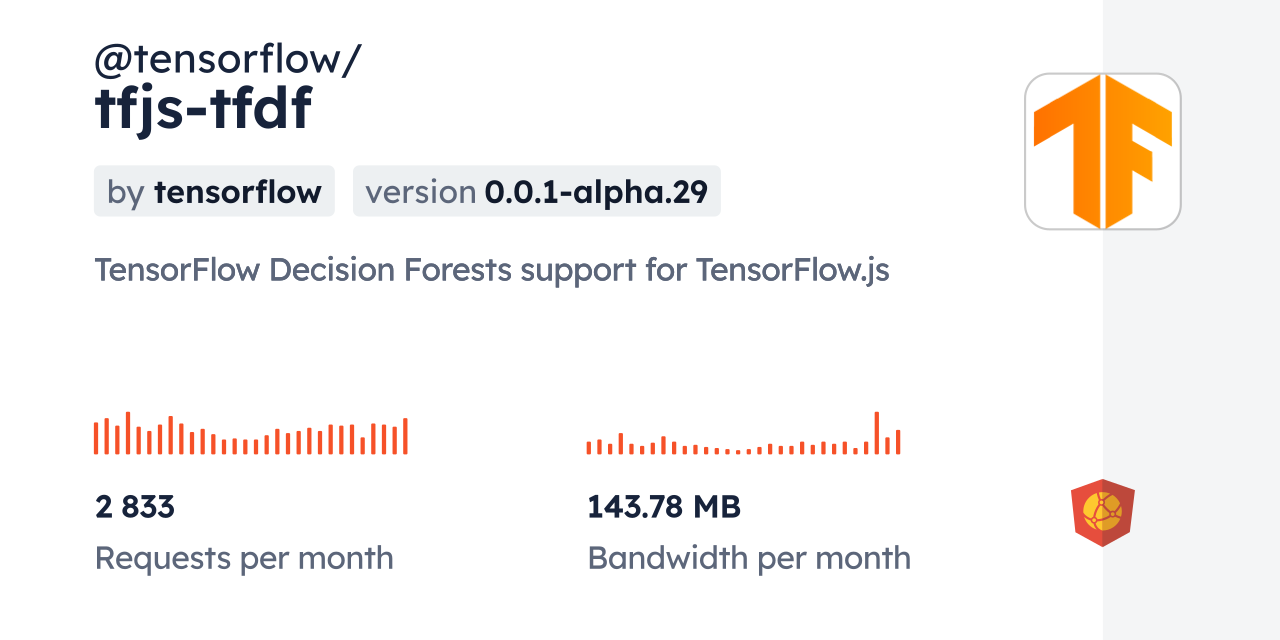Click the last bar of requests chart
This screenshot has width=1280, height=640.
click(405, 436)
